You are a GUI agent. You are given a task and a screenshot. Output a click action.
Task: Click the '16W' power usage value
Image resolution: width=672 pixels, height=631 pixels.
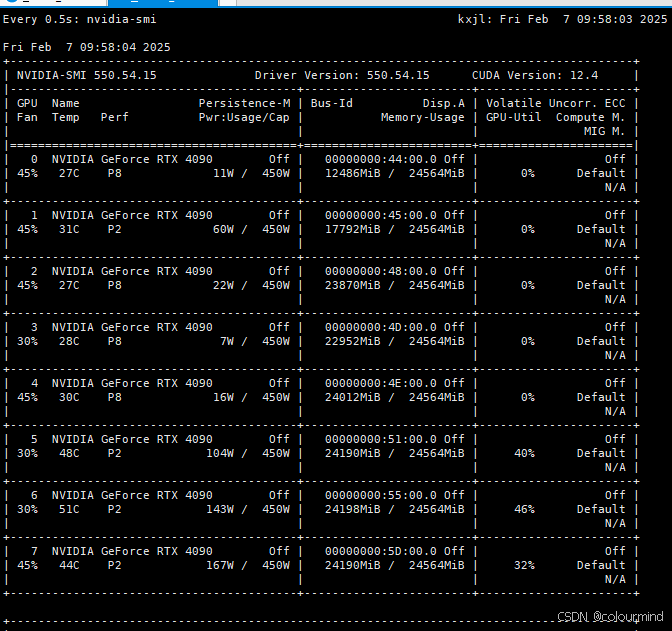(x=223, y=397)
